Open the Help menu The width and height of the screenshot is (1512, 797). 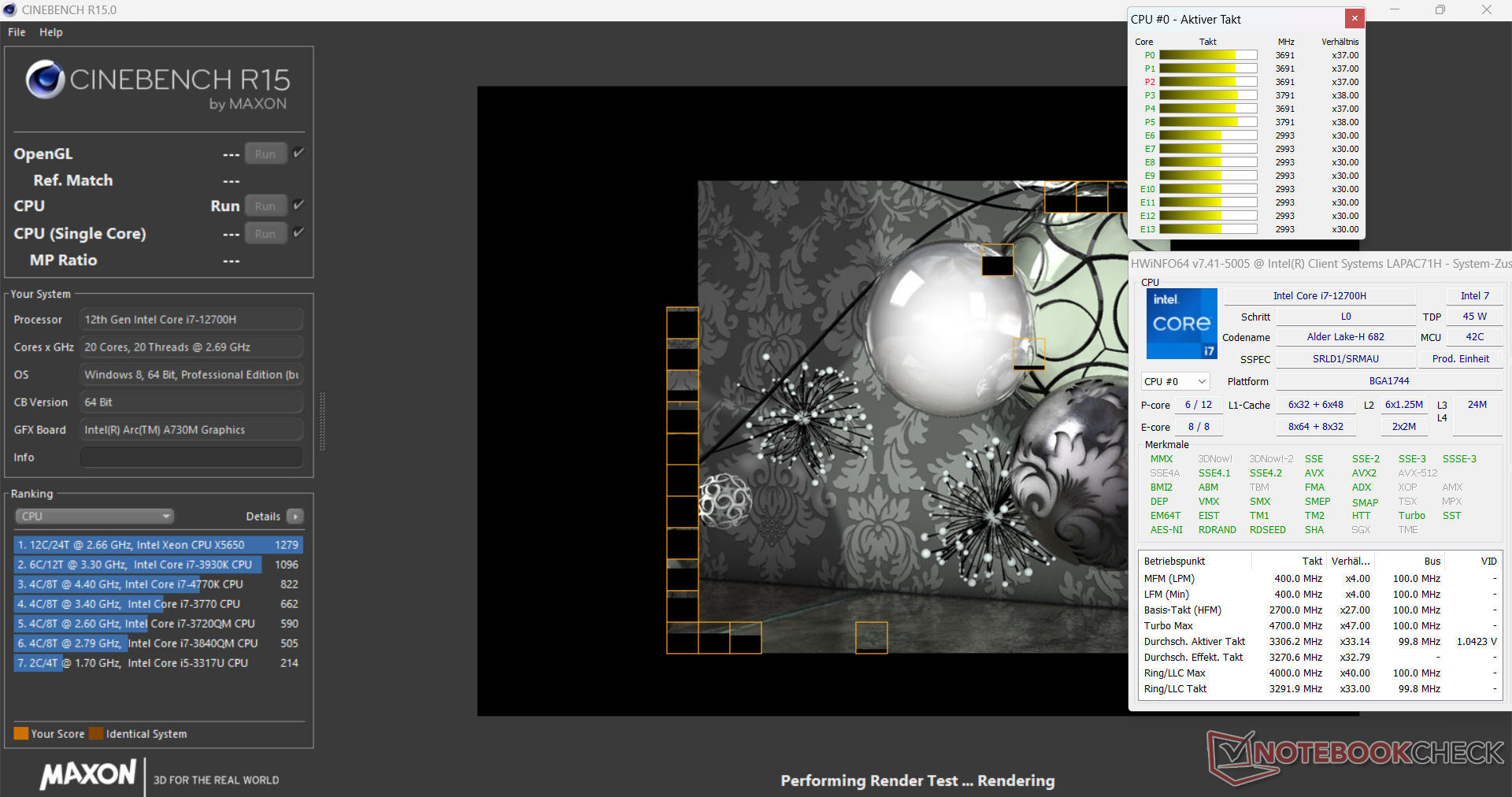[51, 32]
